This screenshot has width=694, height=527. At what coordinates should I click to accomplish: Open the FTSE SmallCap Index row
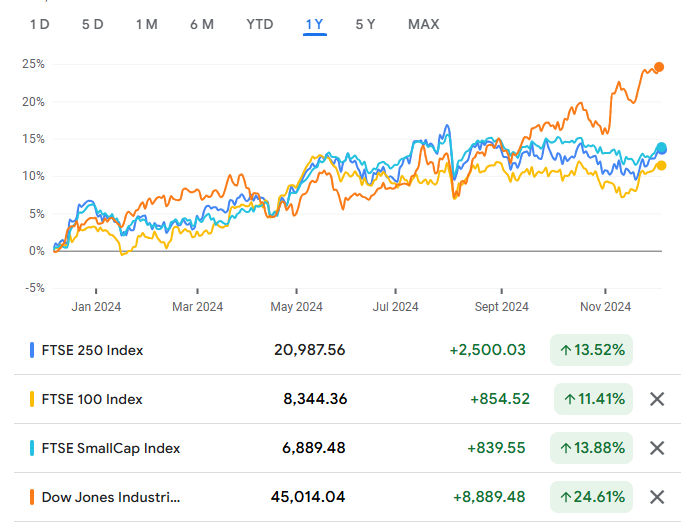tap(347, 448)
